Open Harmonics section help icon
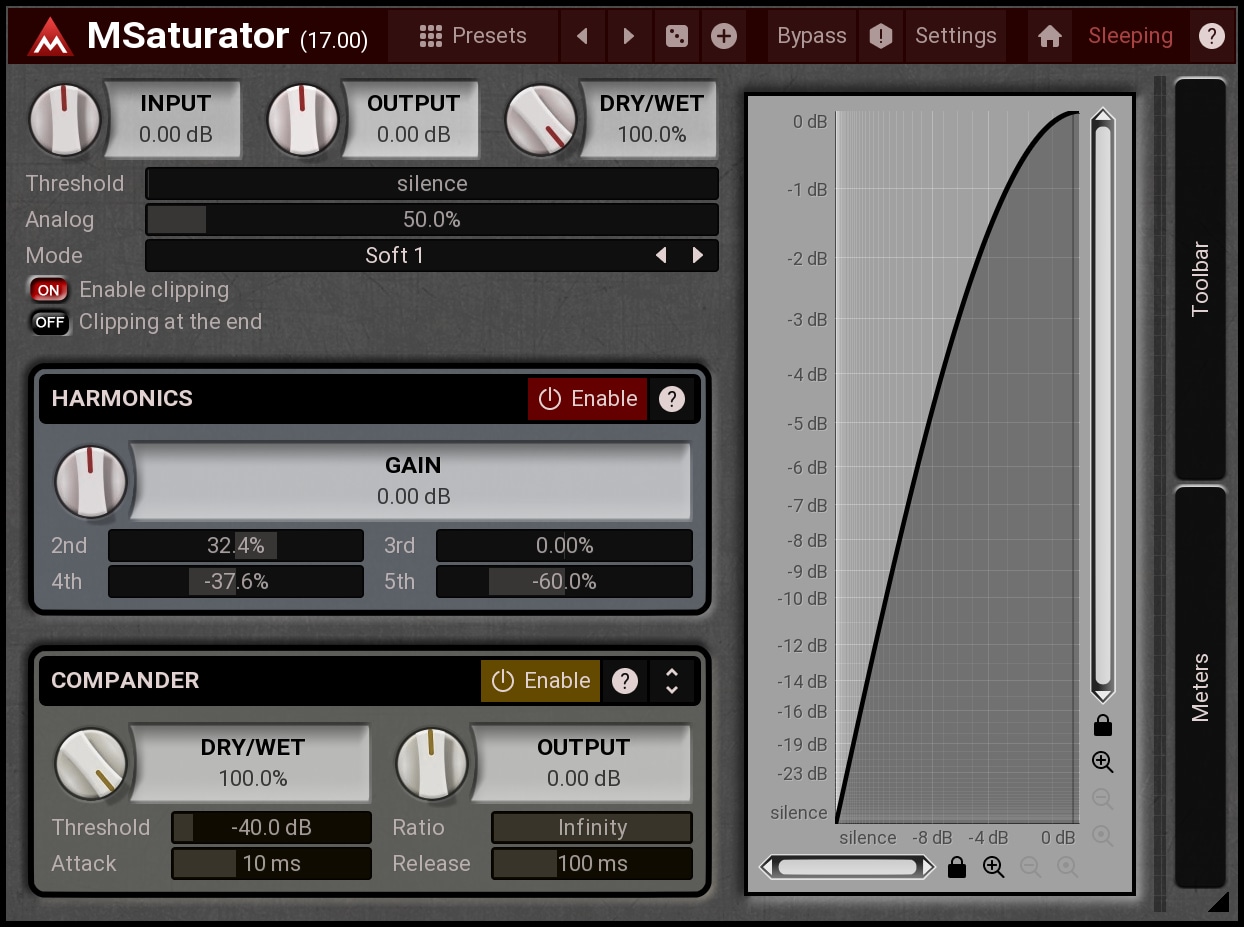 [672, 399]
